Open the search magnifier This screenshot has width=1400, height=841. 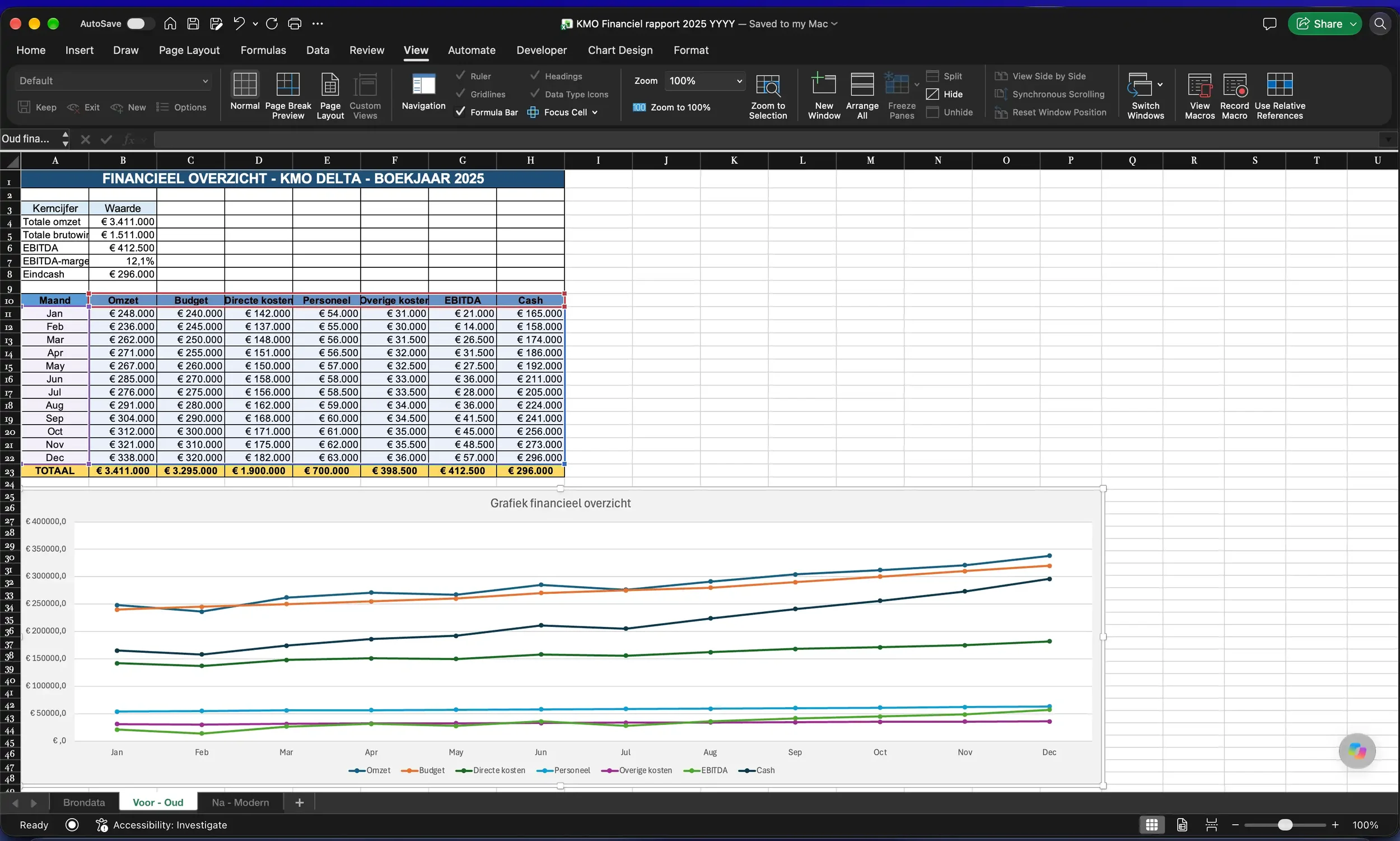1380,24
